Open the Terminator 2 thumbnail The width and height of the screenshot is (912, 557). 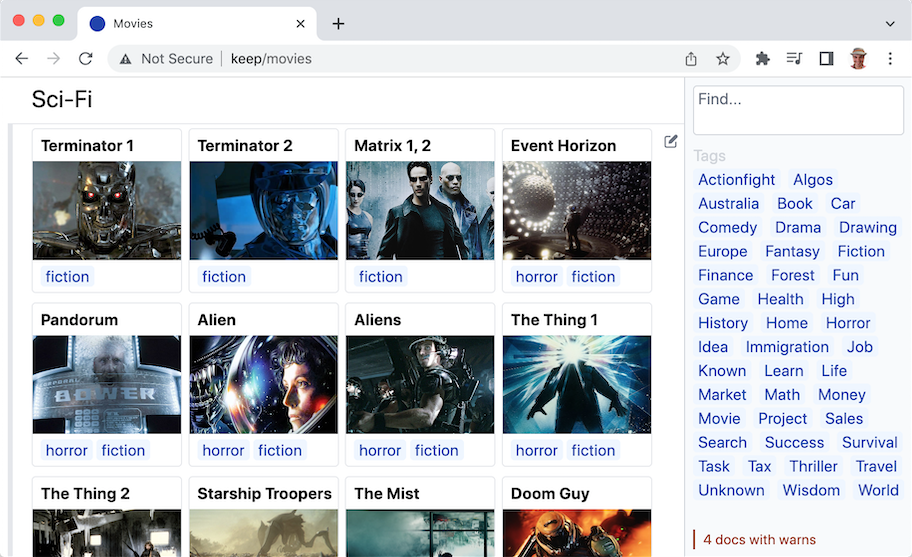pyautogui.click(x=263, y=210)
